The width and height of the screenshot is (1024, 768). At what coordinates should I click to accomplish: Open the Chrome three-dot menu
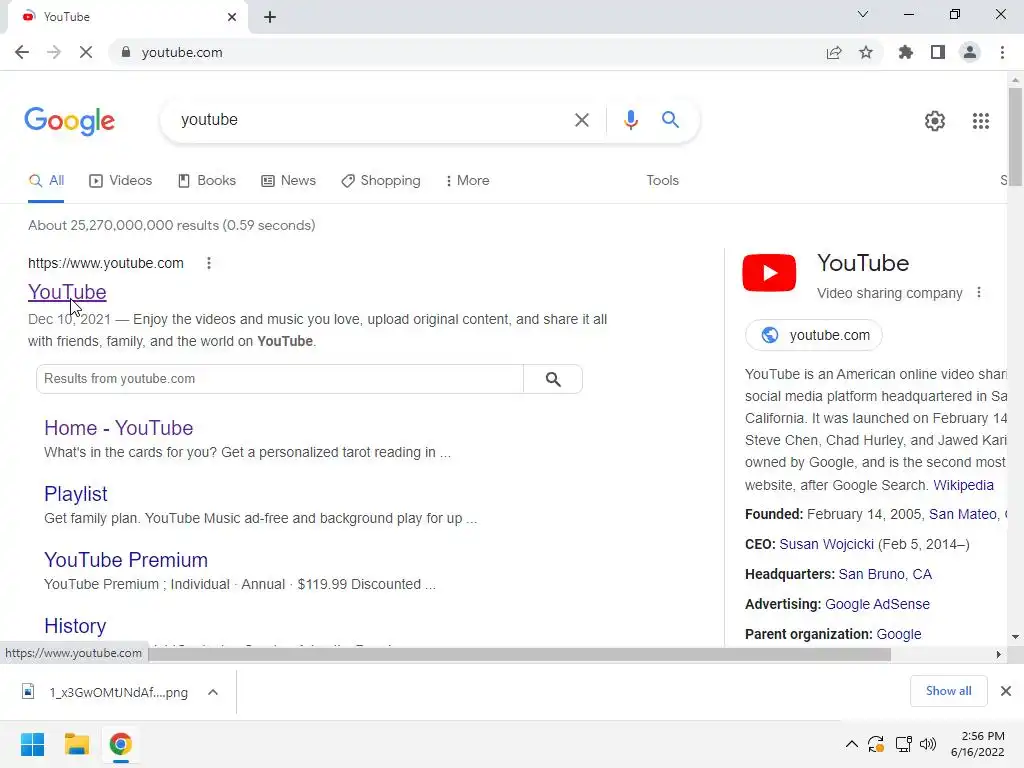point(1002,52)
